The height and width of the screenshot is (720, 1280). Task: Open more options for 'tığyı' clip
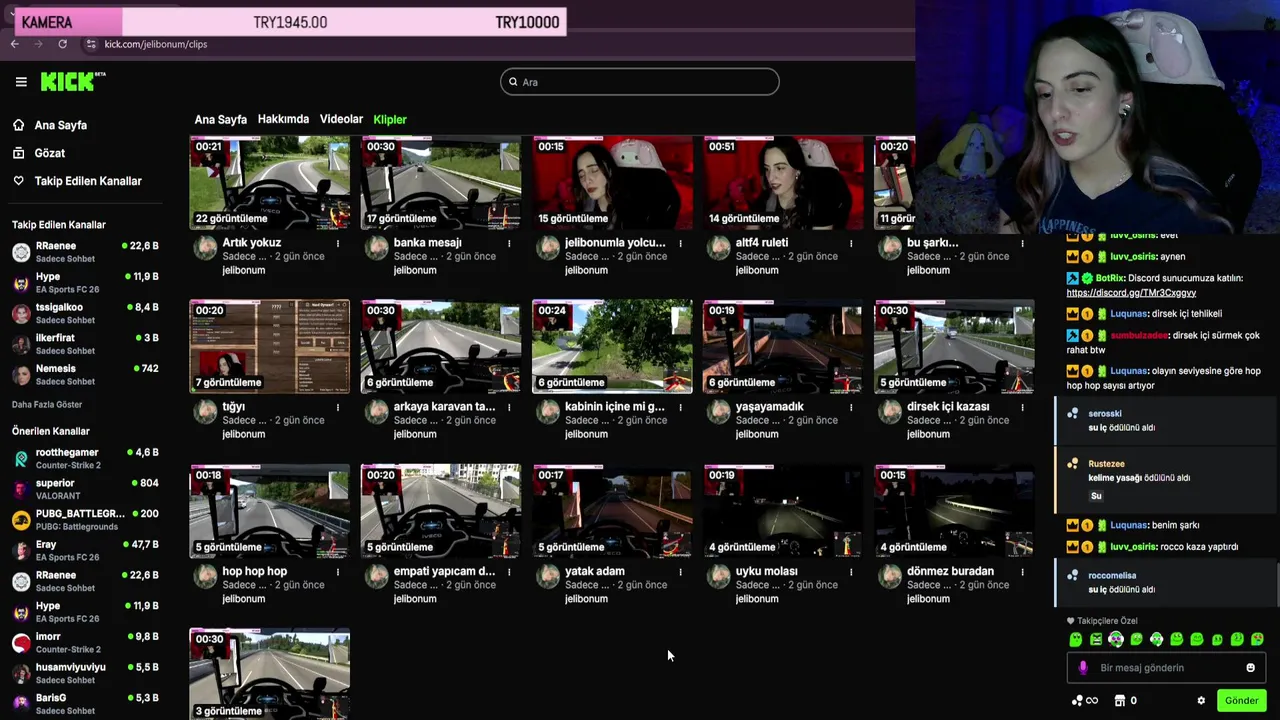click(338, 407)
